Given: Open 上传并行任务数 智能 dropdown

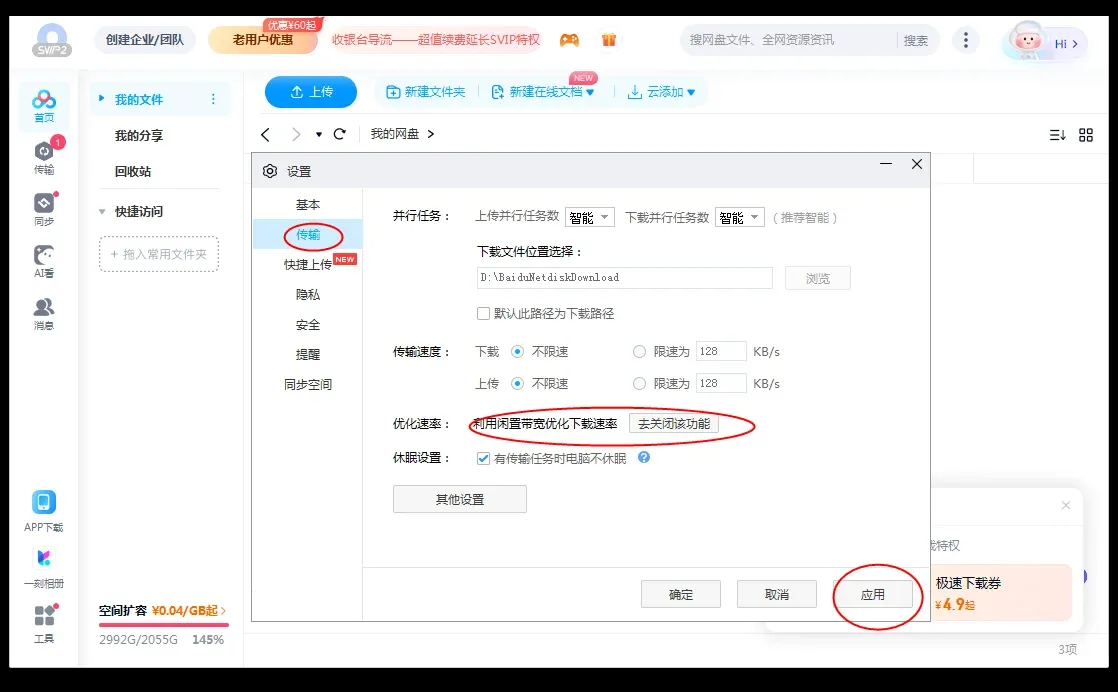Looking at the screenshot, I should (x=590, y=216).
